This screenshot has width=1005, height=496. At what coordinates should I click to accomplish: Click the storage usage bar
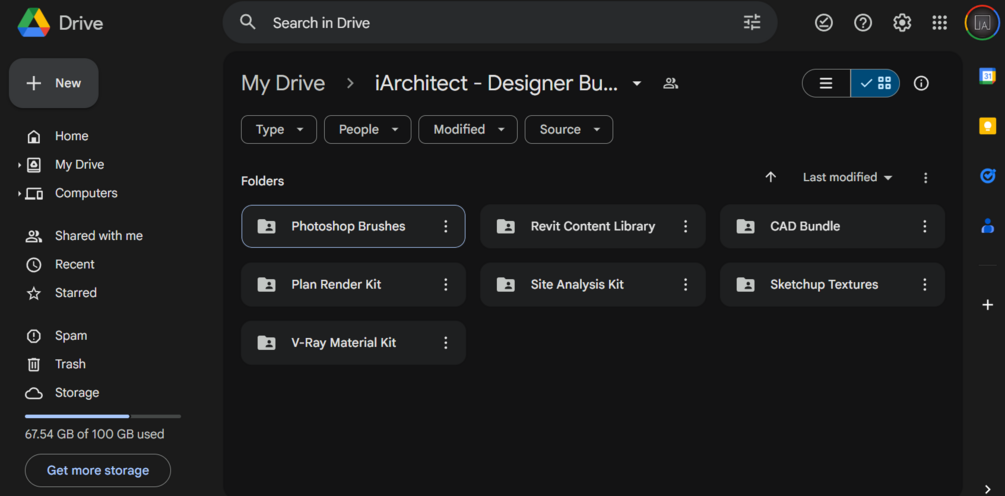point(103,417)
